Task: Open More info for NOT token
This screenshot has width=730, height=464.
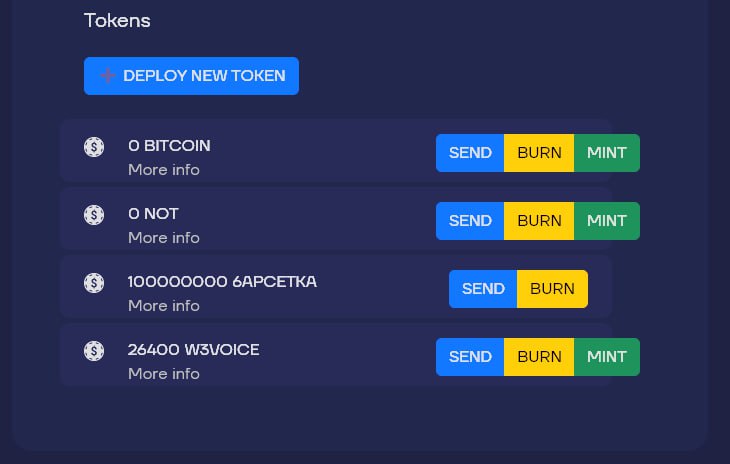Action: click(164, 238)
